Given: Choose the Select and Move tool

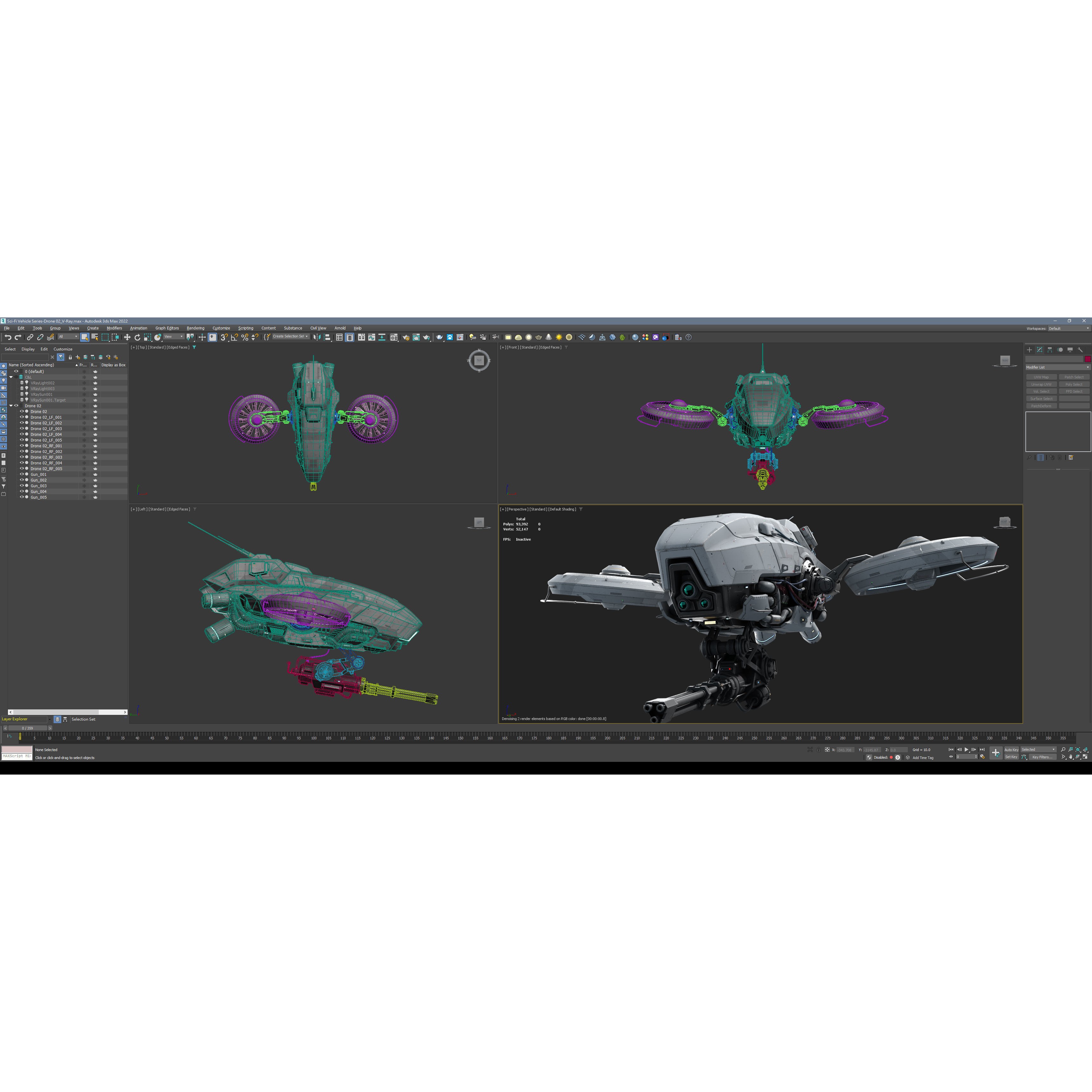Looking at the screenshot, I should pos(127,337).
